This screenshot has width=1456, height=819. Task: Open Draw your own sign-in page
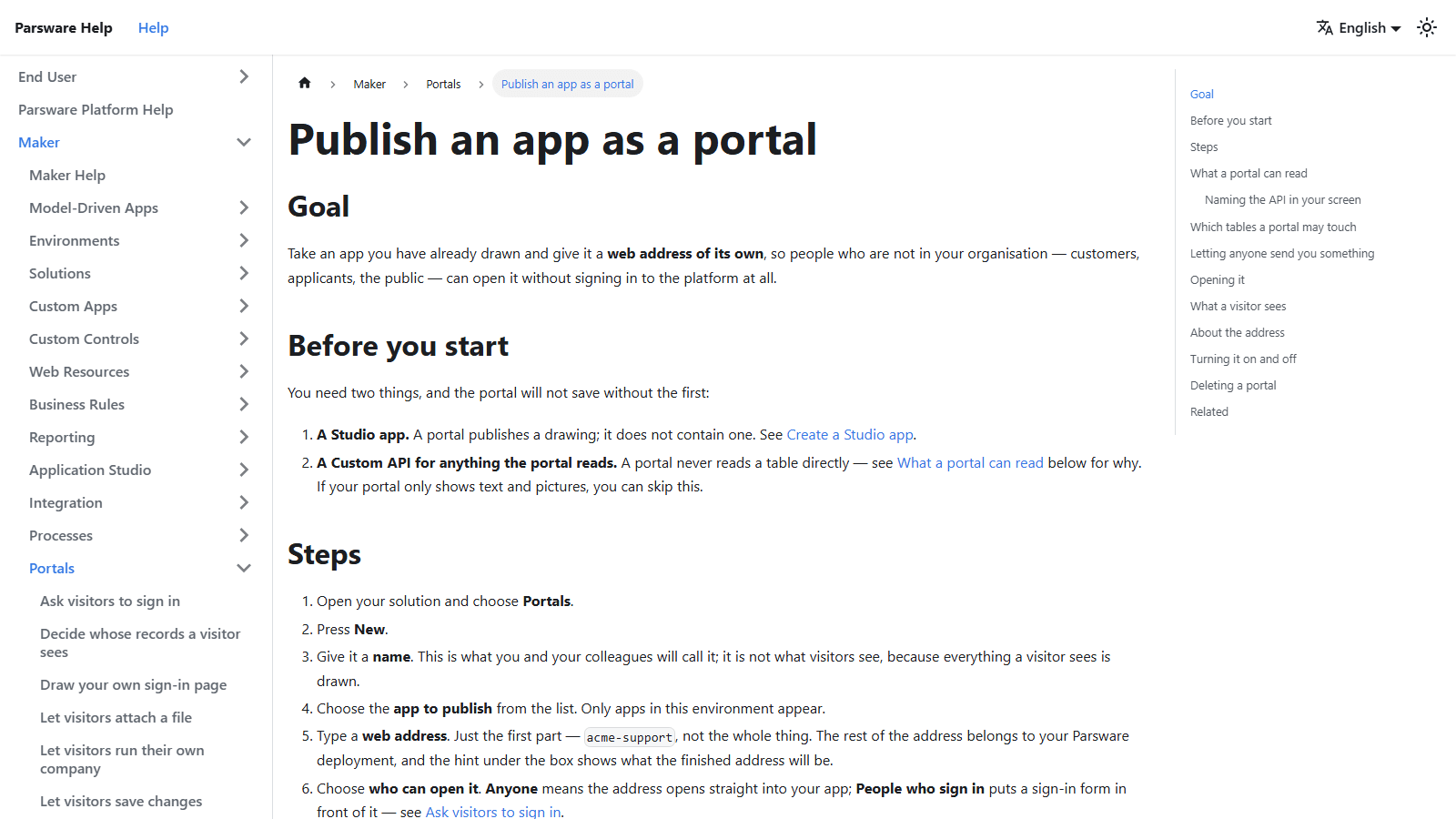(x=134, y=684)
